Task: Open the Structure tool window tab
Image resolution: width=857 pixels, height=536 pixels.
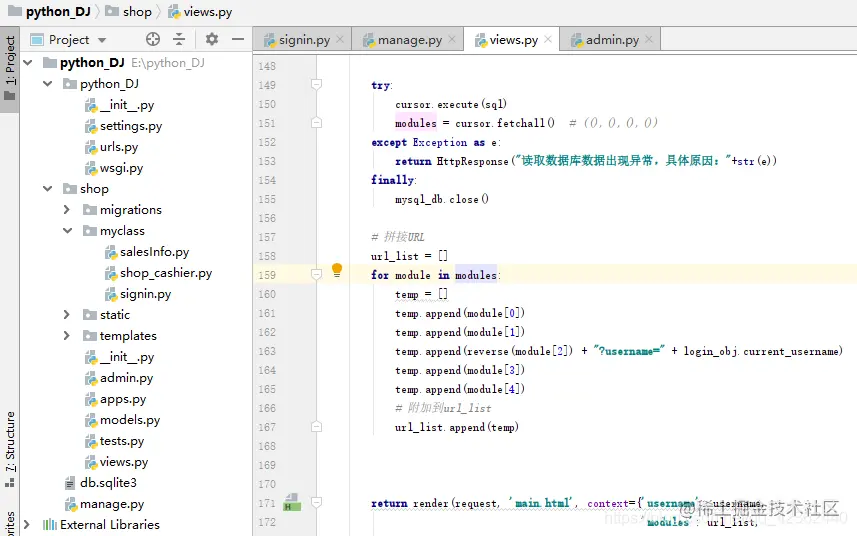Action: [10, 449]
